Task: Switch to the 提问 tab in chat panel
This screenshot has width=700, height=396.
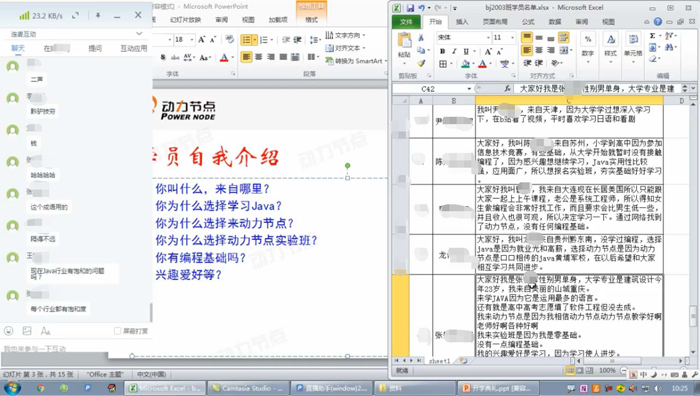Action: [x=95, y=48]
